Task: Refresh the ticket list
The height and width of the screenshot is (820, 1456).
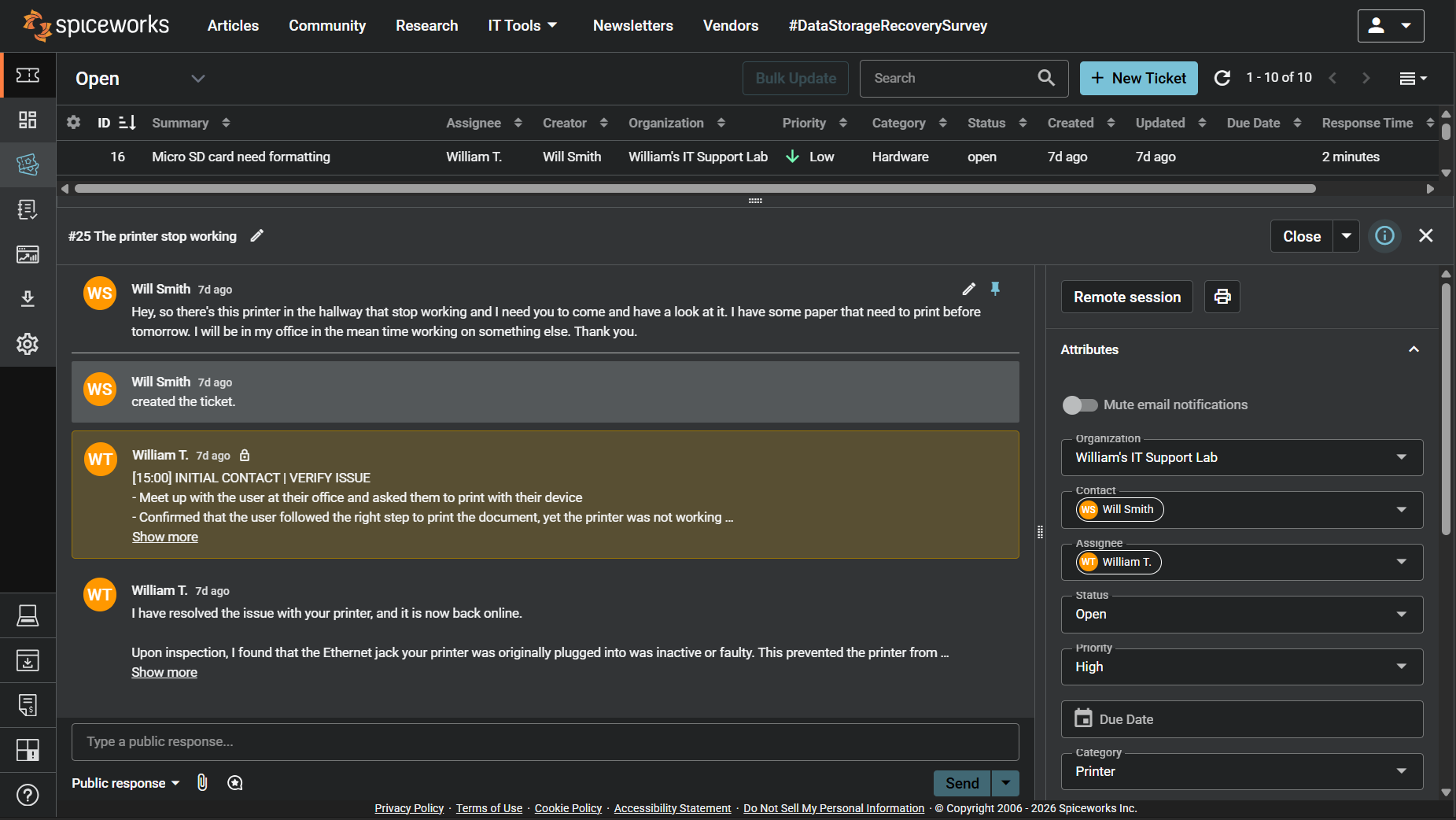Action: click(1222, 78)
